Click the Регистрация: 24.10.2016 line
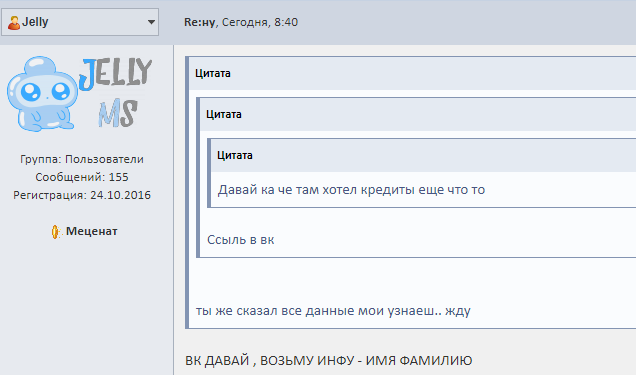Screen dimensions: 636x375 click(x=82, y=195)
